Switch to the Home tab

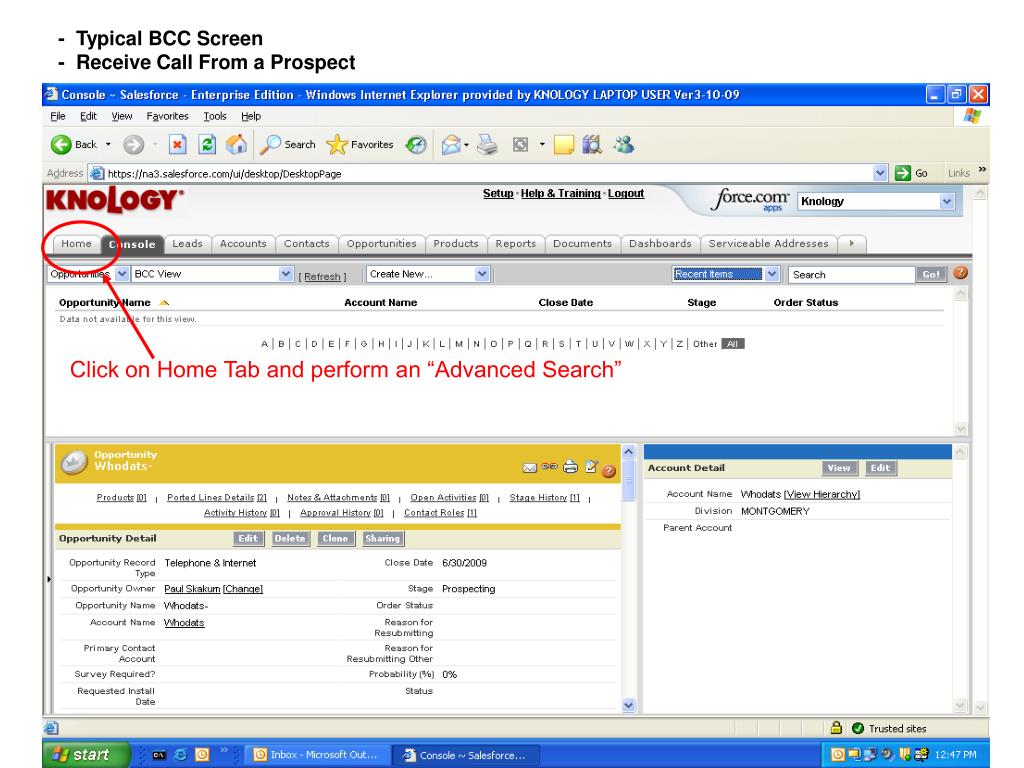pyautogui.click(x=76, y=244)
